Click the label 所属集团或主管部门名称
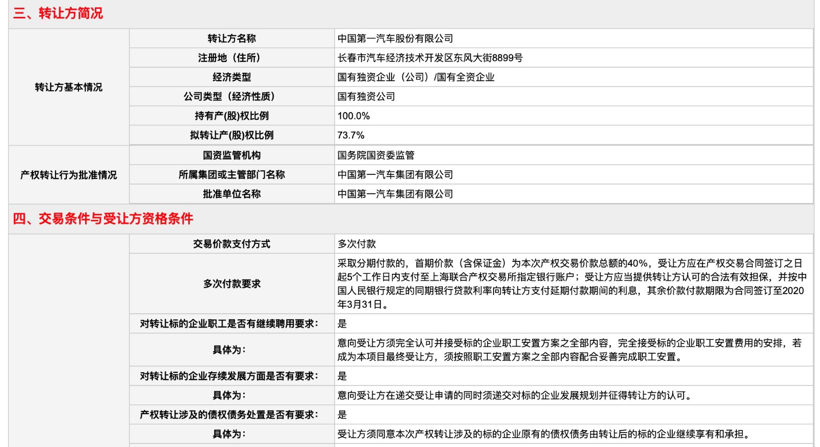The height and width of the screenshot is (447, 820). click(232, 175)
